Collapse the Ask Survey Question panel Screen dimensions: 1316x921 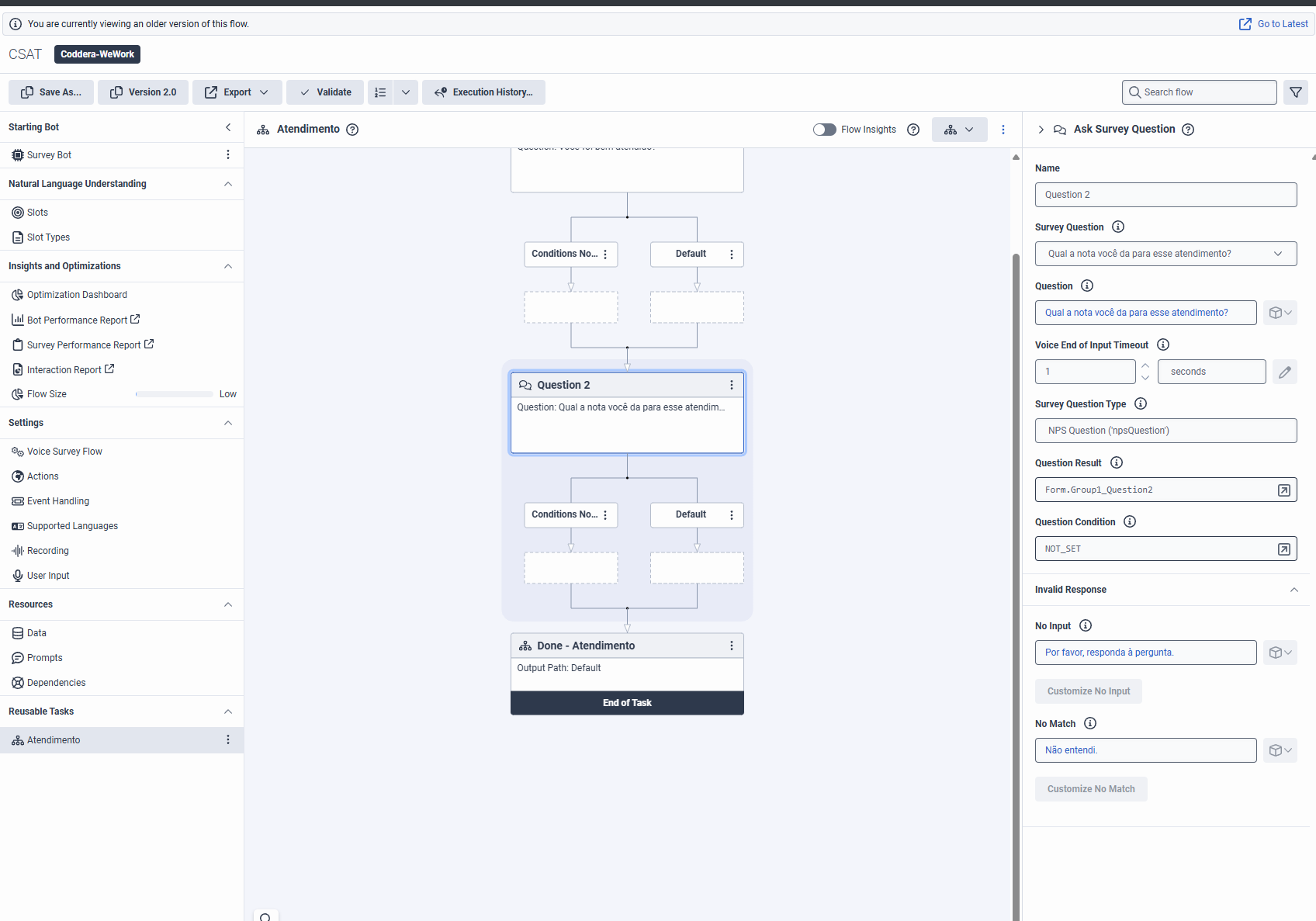point(1041,130)
